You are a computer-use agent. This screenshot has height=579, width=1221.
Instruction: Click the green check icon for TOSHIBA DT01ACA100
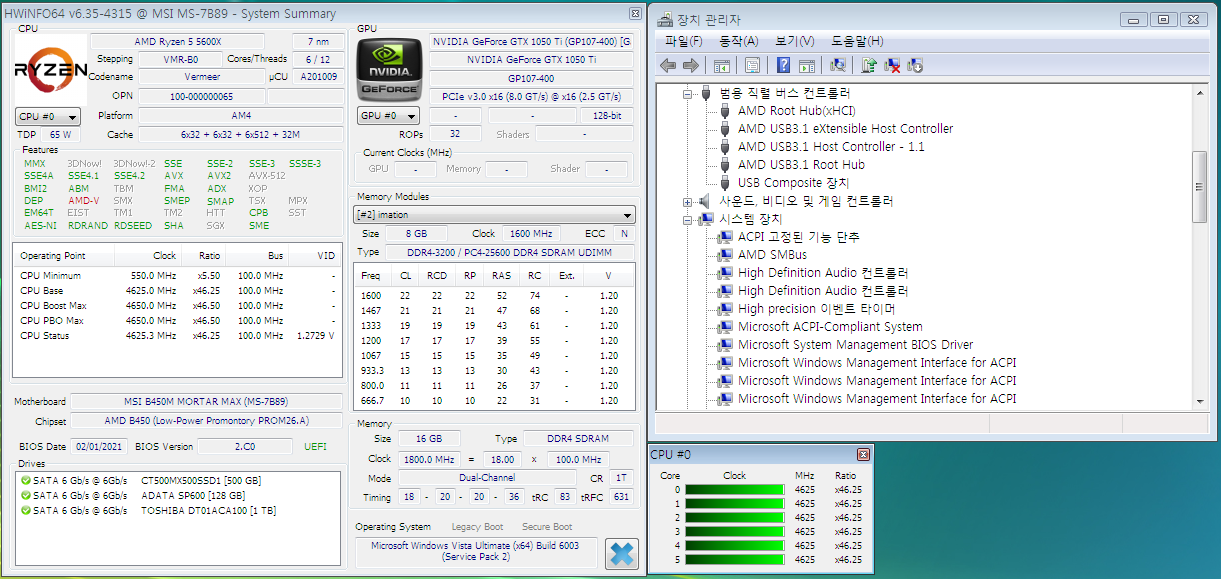coord(26,510)
